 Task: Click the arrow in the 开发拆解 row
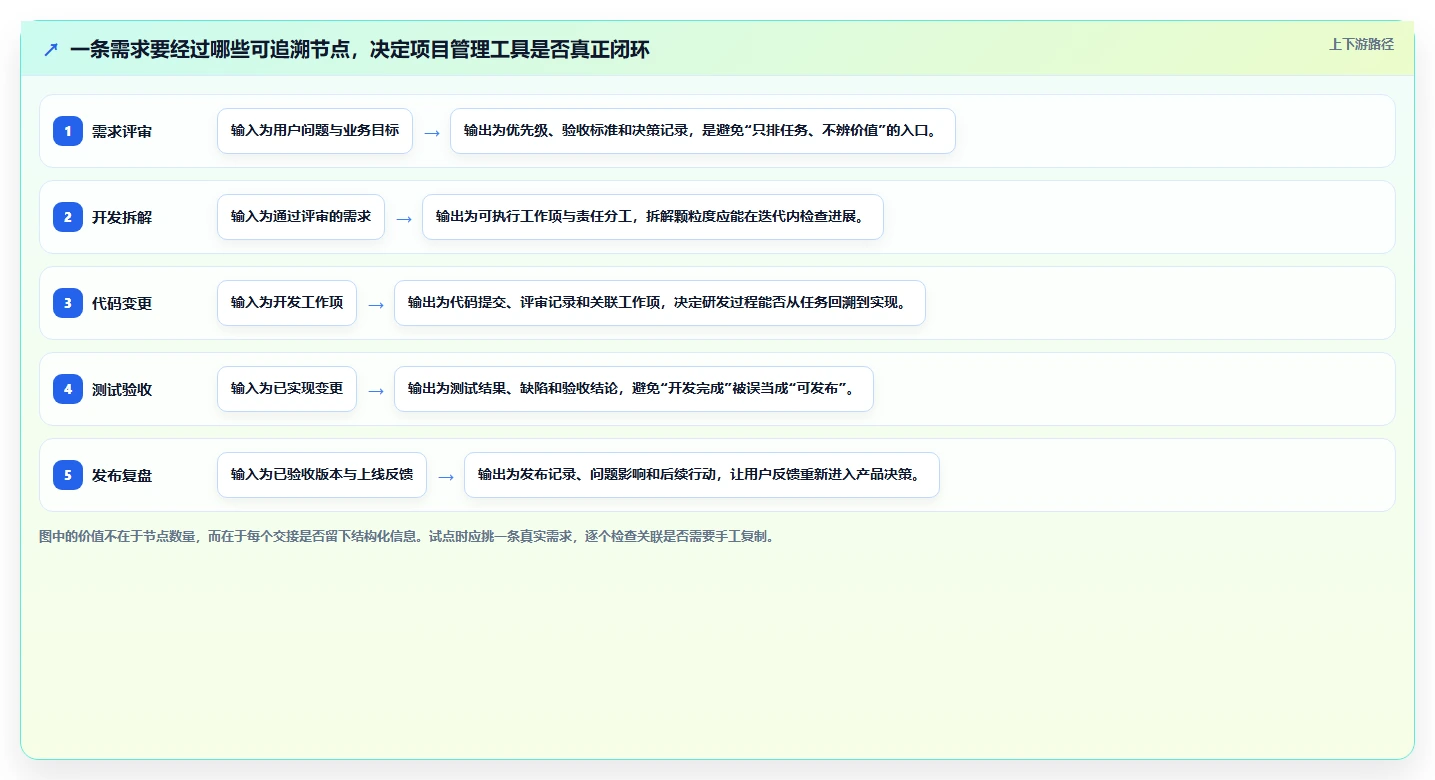(404, 218)
